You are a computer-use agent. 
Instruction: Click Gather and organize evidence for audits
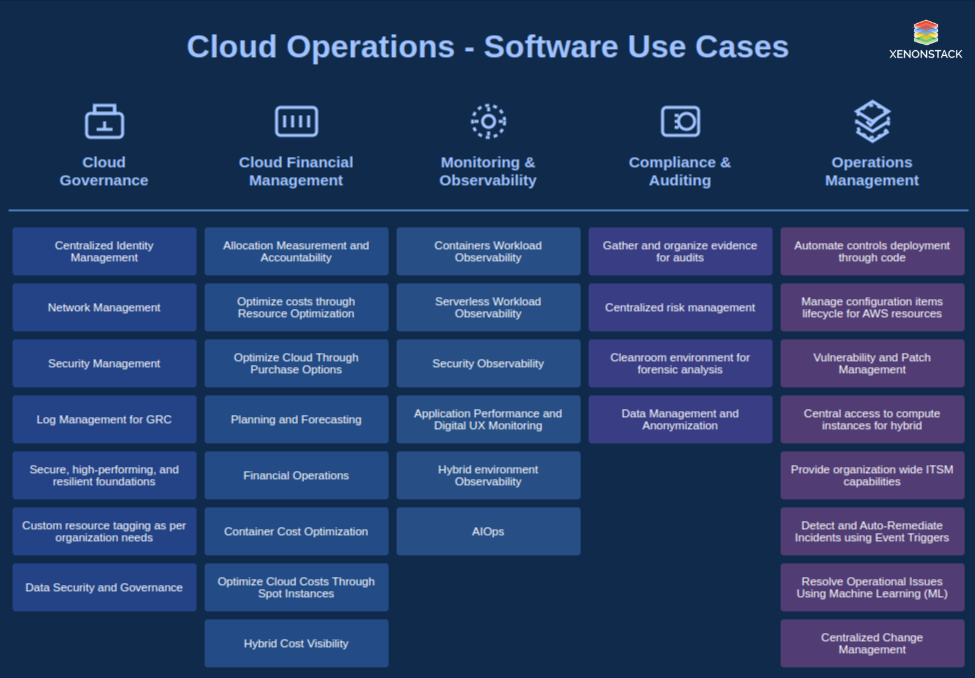tap(680, 251)
